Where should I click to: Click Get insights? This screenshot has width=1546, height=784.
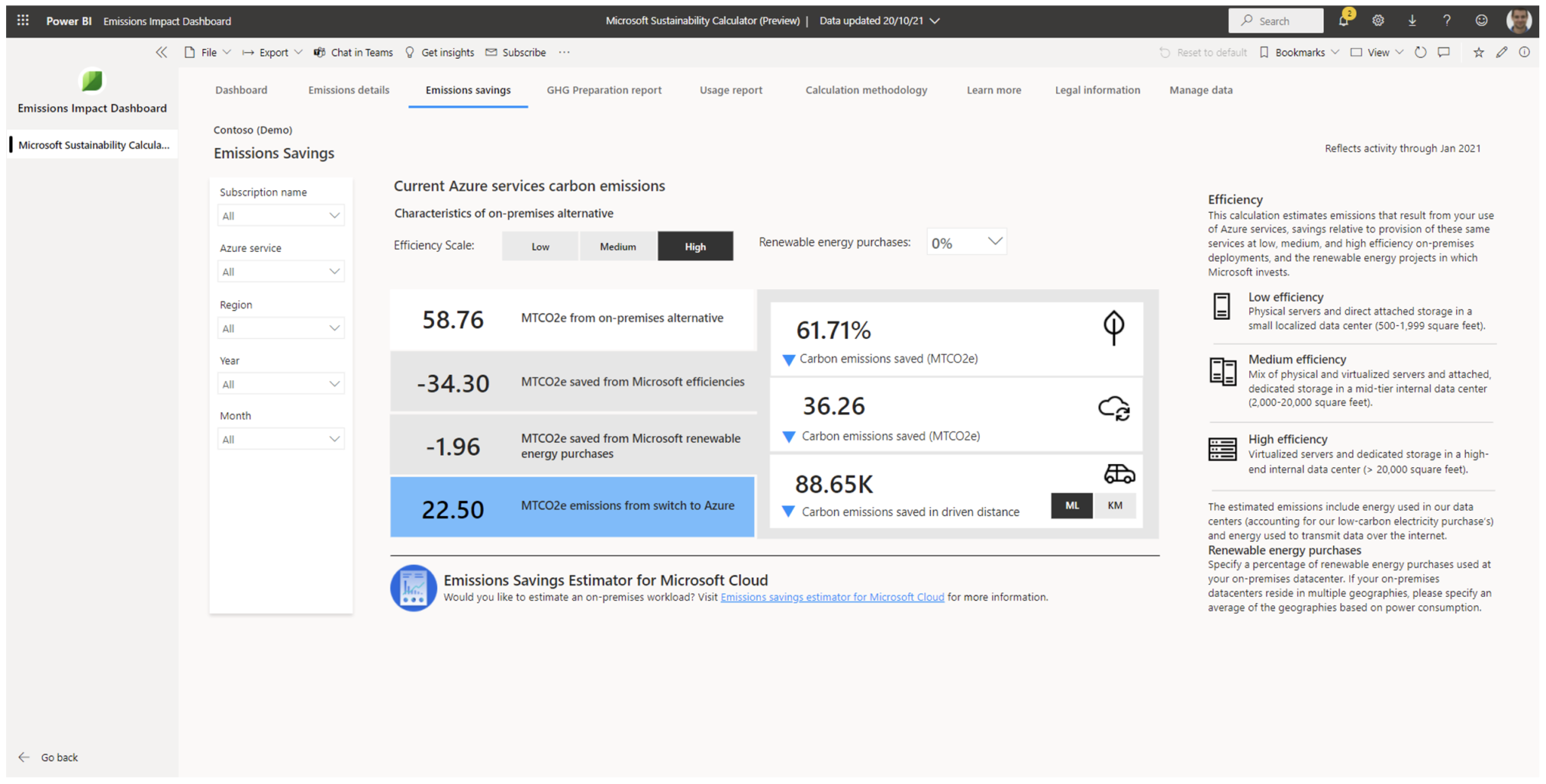click(x=439, y=52)
